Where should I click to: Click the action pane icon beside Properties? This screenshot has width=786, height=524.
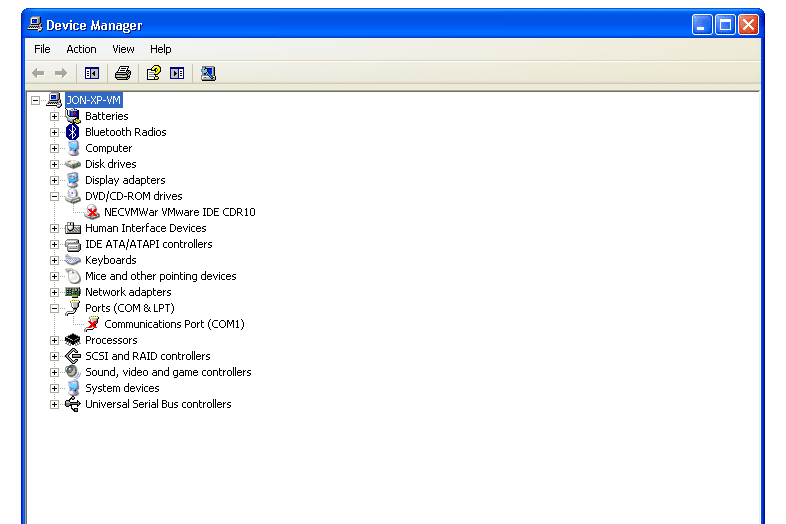[x=177, y=73]
